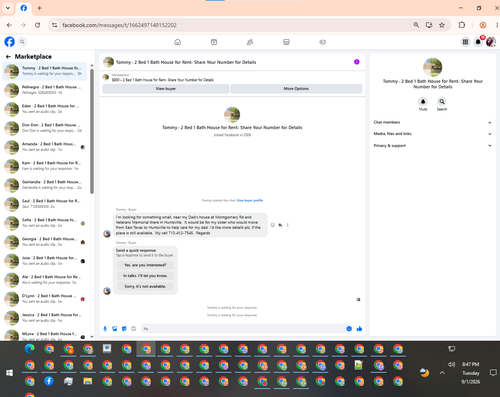Open the Watch video tab icon
The image size is (500, 397).
coord(214,42)
